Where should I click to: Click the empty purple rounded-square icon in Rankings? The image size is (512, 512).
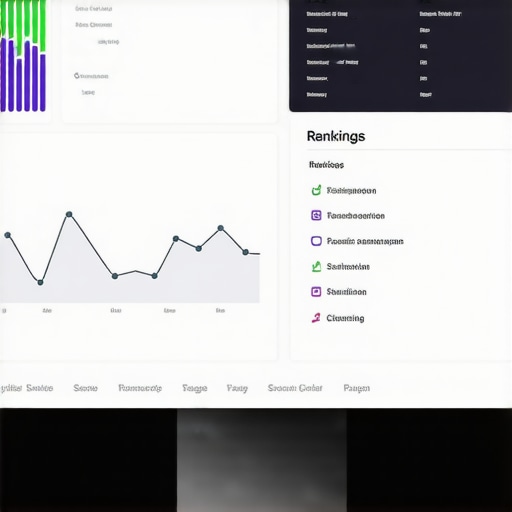coord(316,241)
